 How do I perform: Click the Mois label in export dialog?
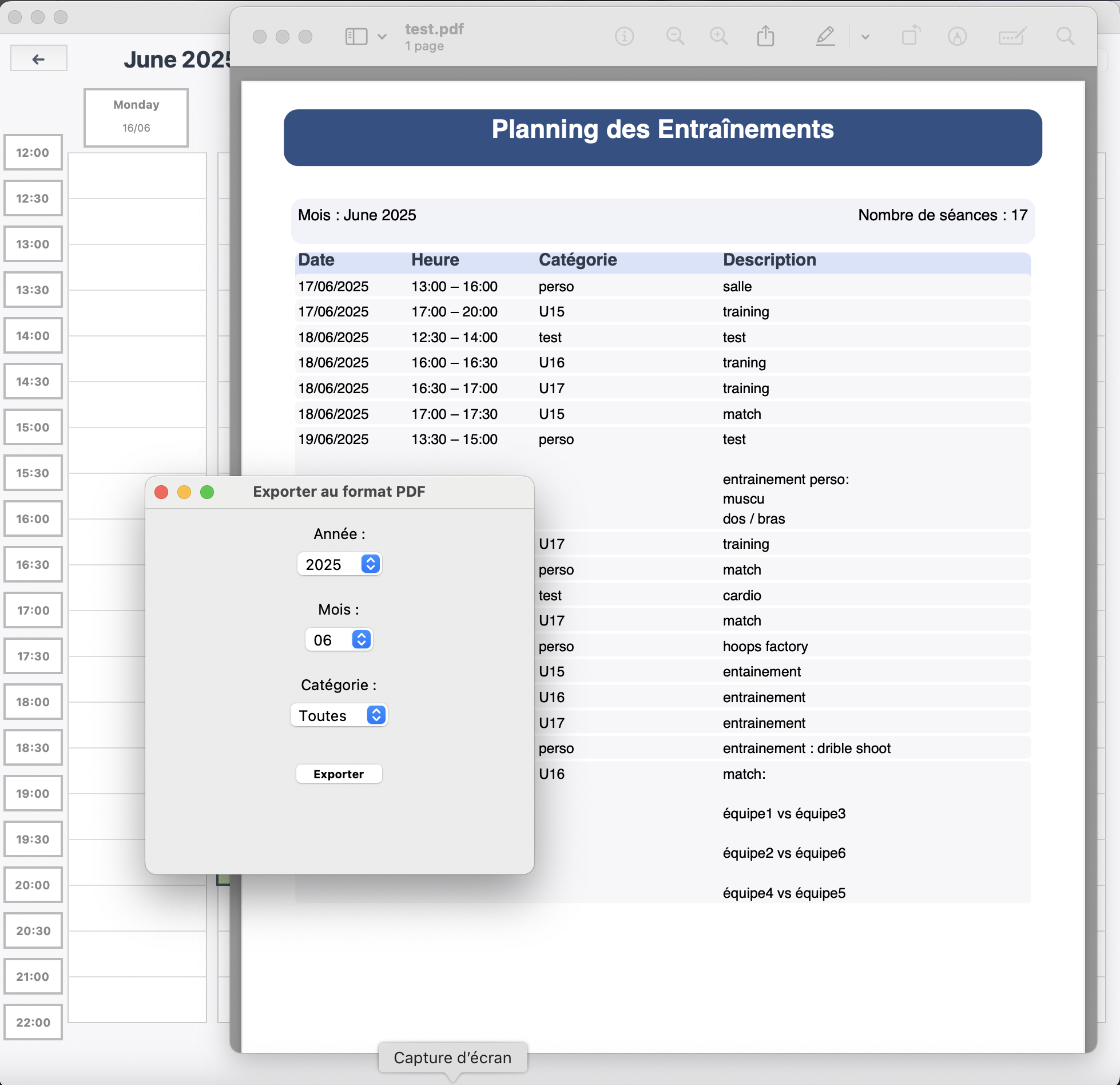pos(339,609)
